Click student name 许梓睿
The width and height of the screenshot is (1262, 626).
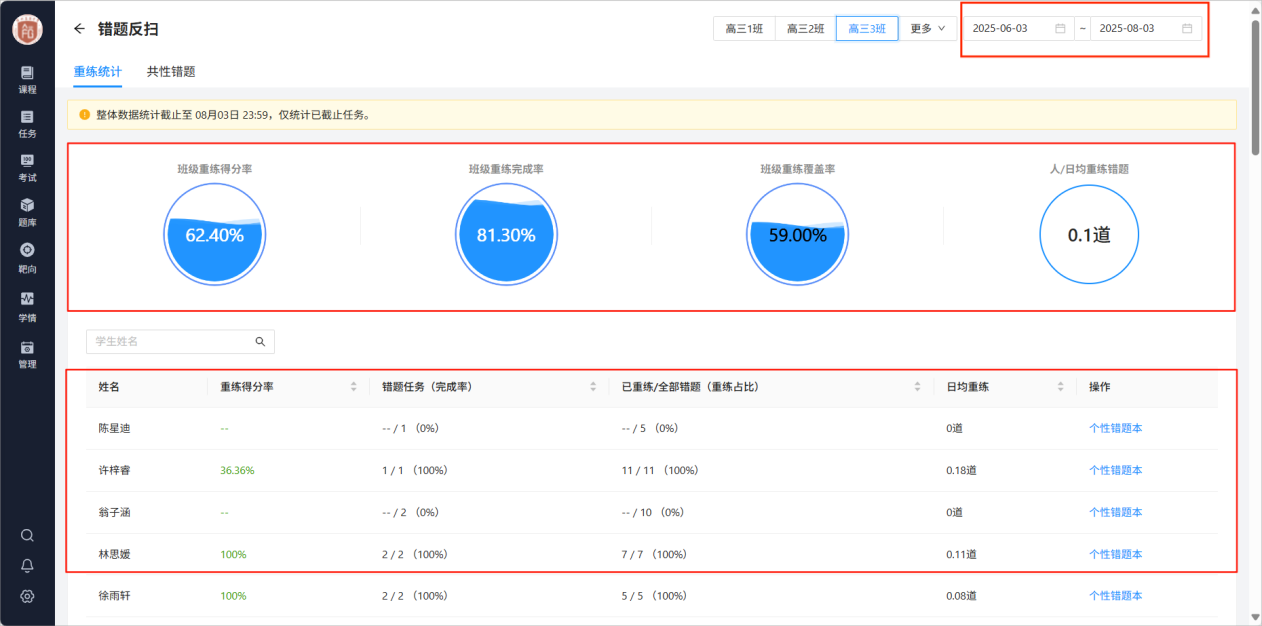coord(115,470)
